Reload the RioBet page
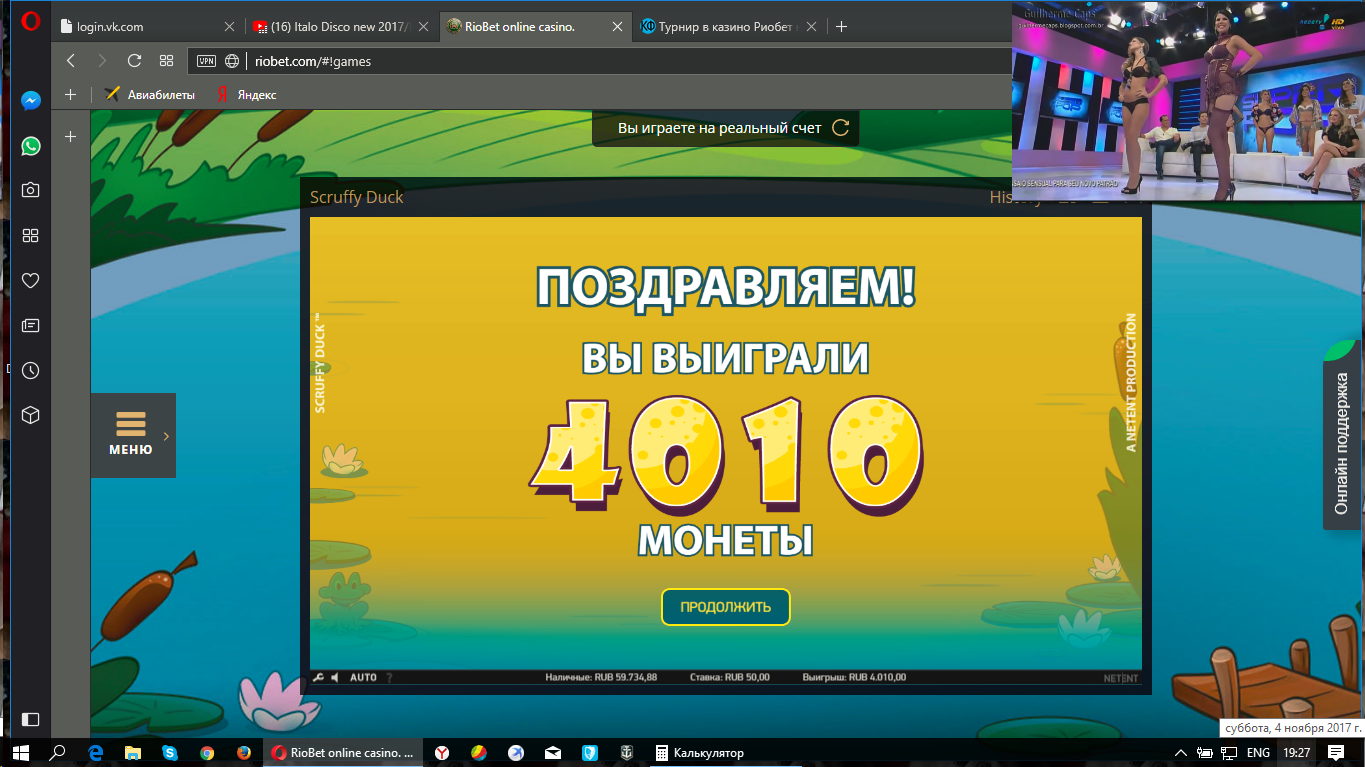1365x767 pixels. click(x=134, y=60)
